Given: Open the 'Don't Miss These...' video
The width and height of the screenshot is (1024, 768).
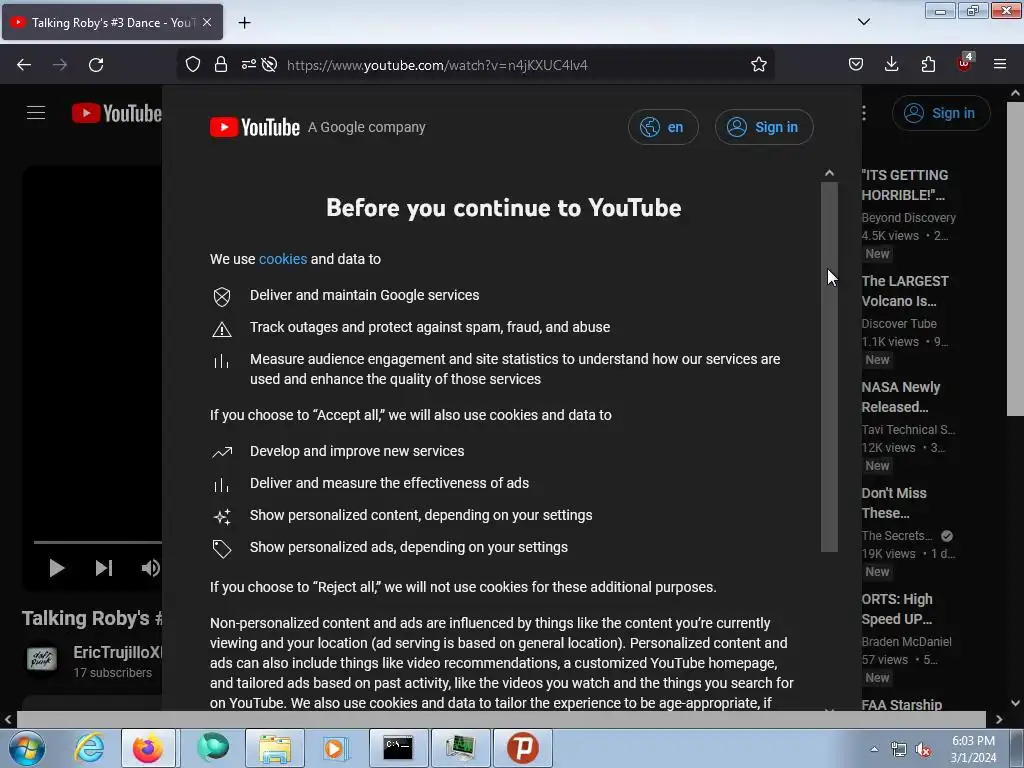Looking at the screenshot, I should click(x=894, y=503).
